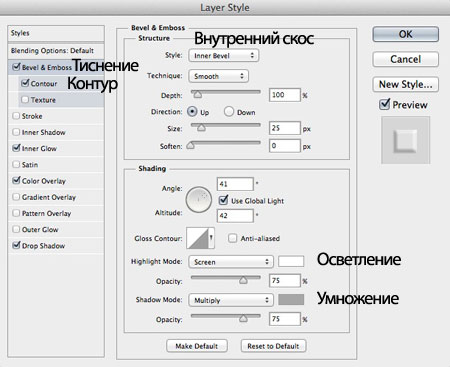The image size is (450, 367).
Task: Select the Stroke style label
Action: point(32,116)
